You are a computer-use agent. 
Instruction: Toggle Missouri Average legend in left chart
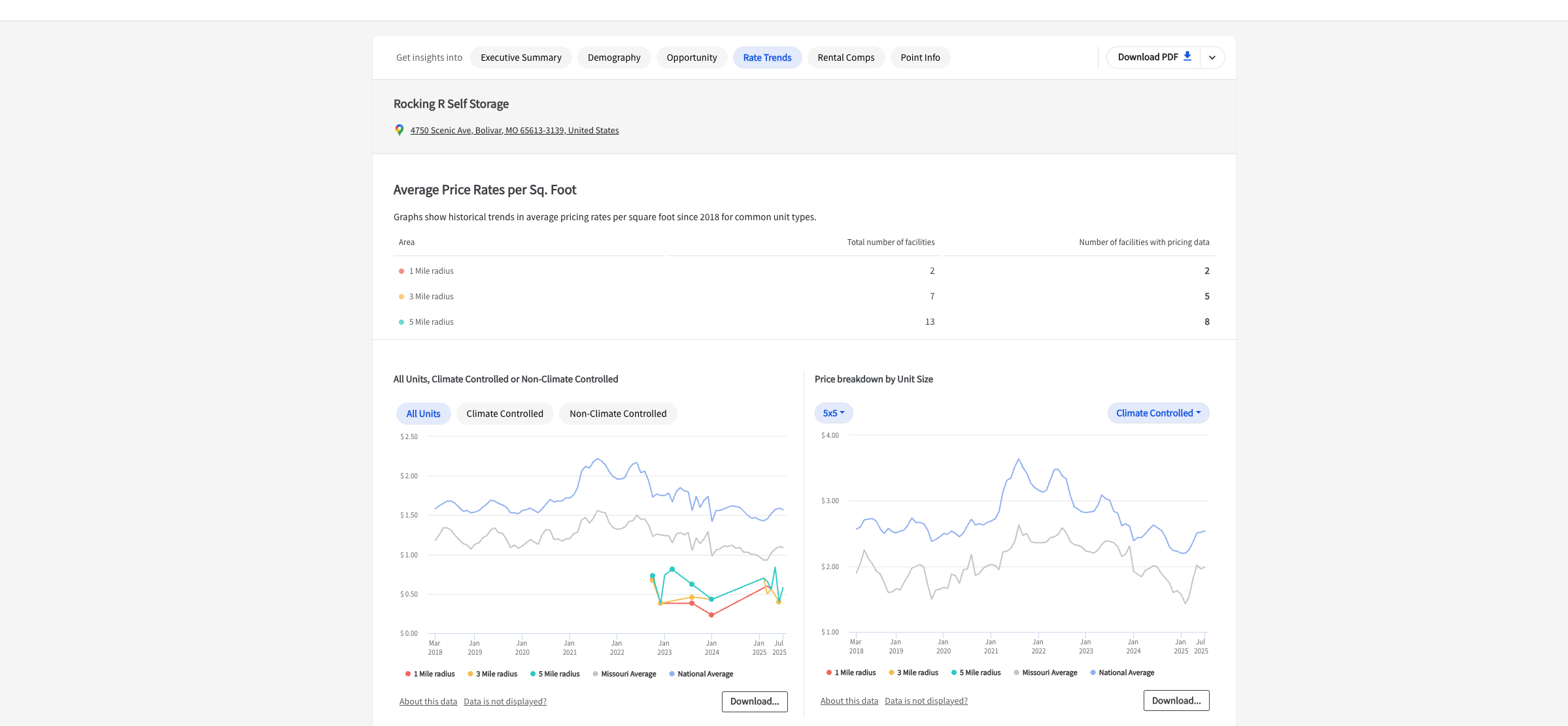pyautogui.click(x=624, y=674)
